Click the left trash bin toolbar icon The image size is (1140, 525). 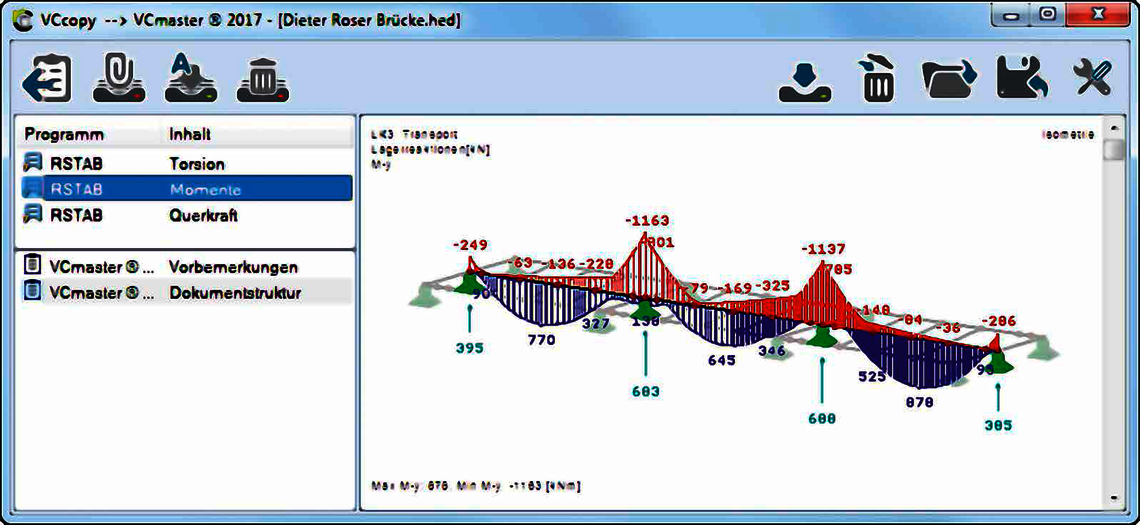[x=262, y=81]
